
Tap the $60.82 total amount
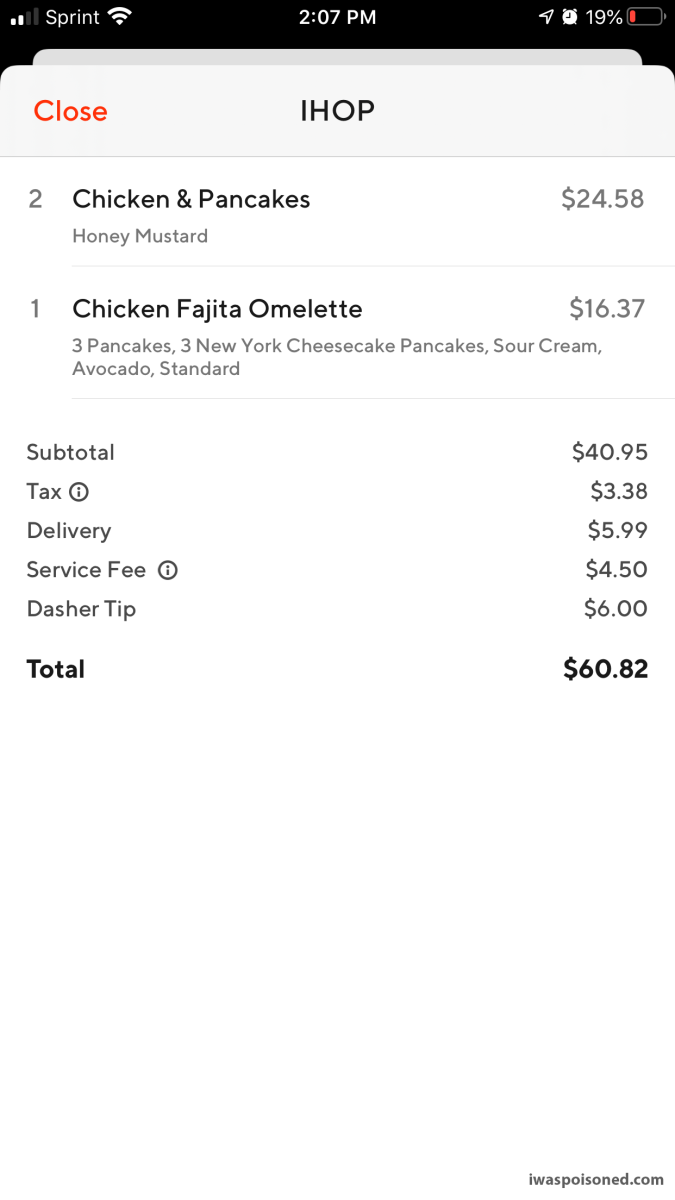[605, 669]
